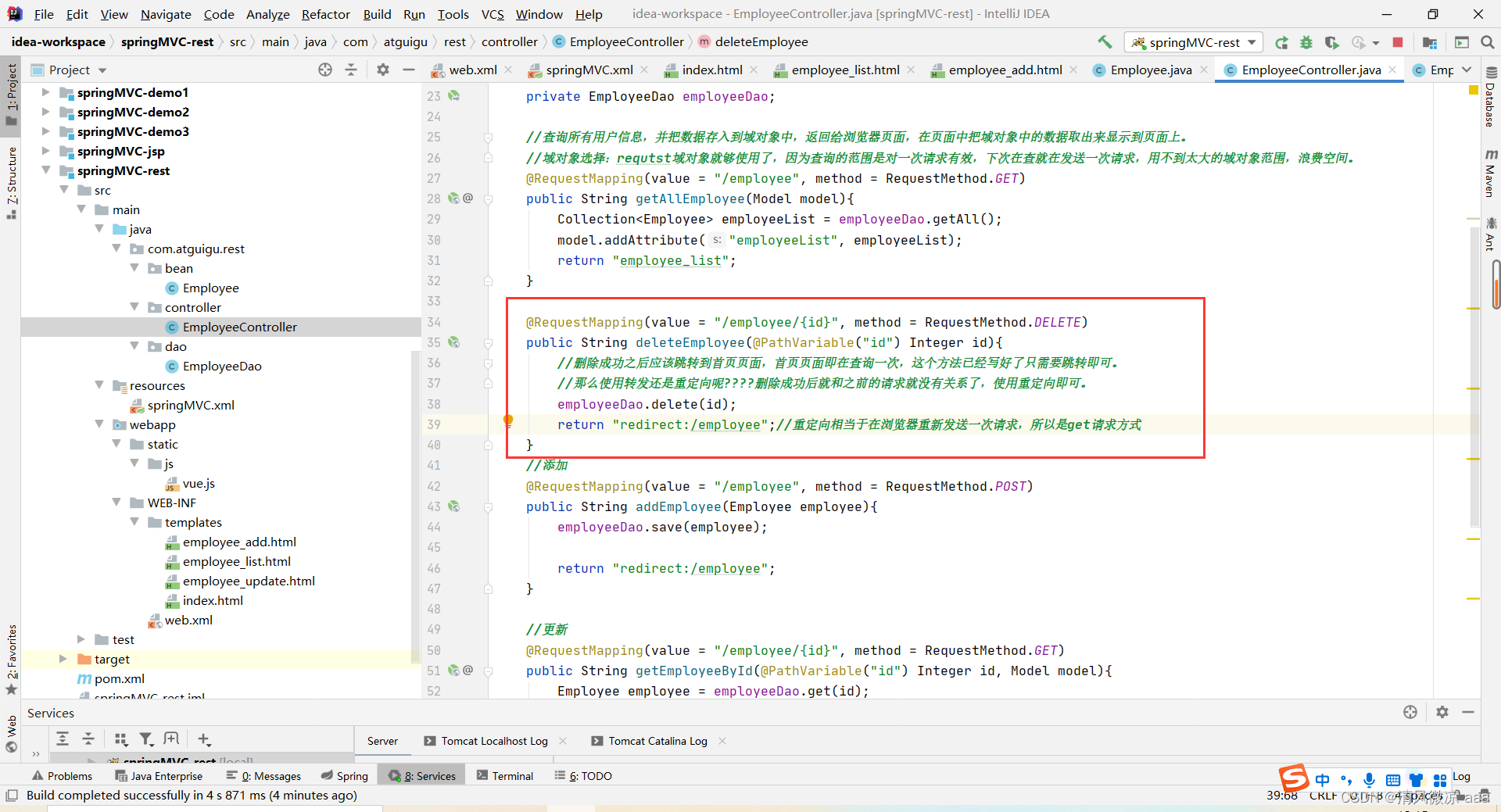Switch to springMVC.xml editor tab
This screenshot has width=1501, height=812.
tap(589, 70)
